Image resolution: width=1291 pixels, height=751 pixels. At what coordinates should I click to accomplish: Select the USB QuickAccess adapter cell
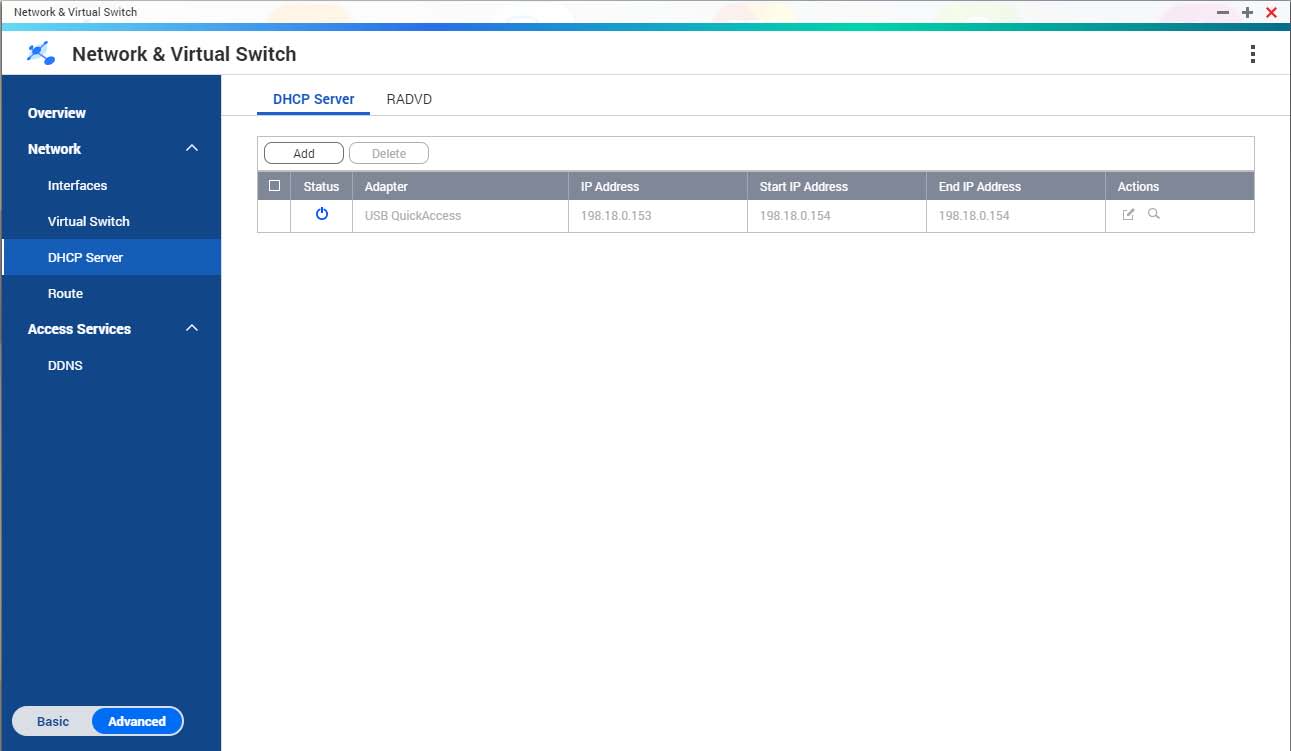coord(460,216)
